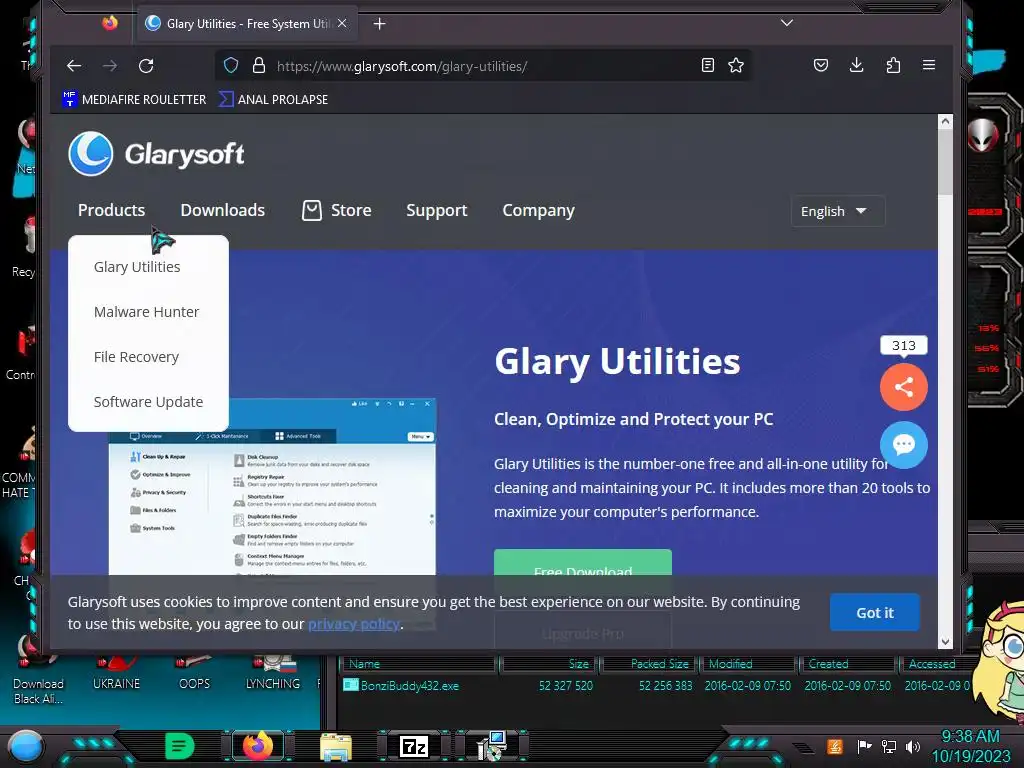Save page to Pocket

(821, 65)
